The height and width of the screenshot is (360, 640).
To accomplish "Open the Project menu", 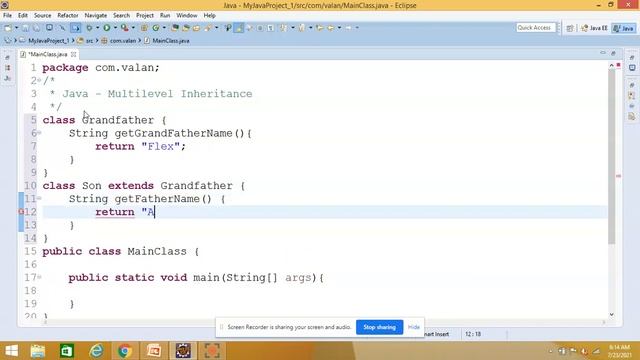I will point(145,16).
